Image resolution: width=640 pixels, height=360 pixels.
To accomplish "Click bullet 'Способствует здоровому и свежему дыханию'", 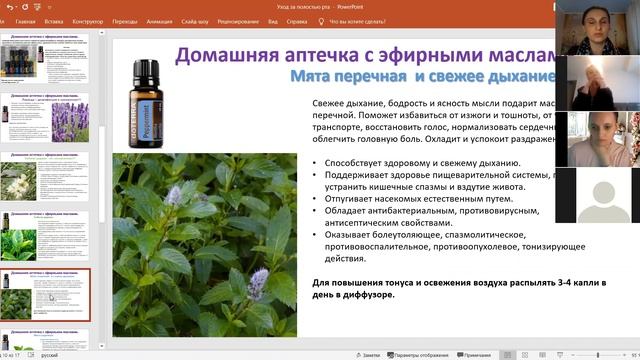I will click(x=422, y=163).
